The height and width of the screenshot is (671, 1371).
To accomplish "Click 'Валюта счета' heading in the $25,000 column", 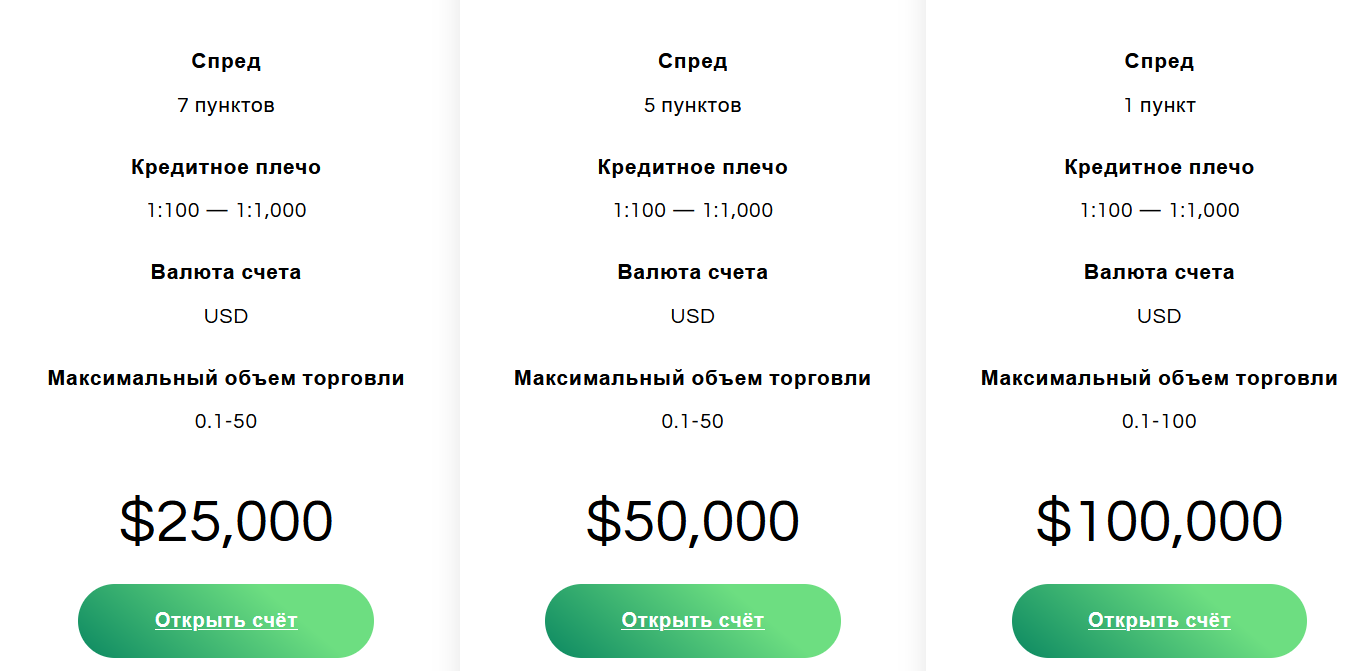I will pos(226,272).
